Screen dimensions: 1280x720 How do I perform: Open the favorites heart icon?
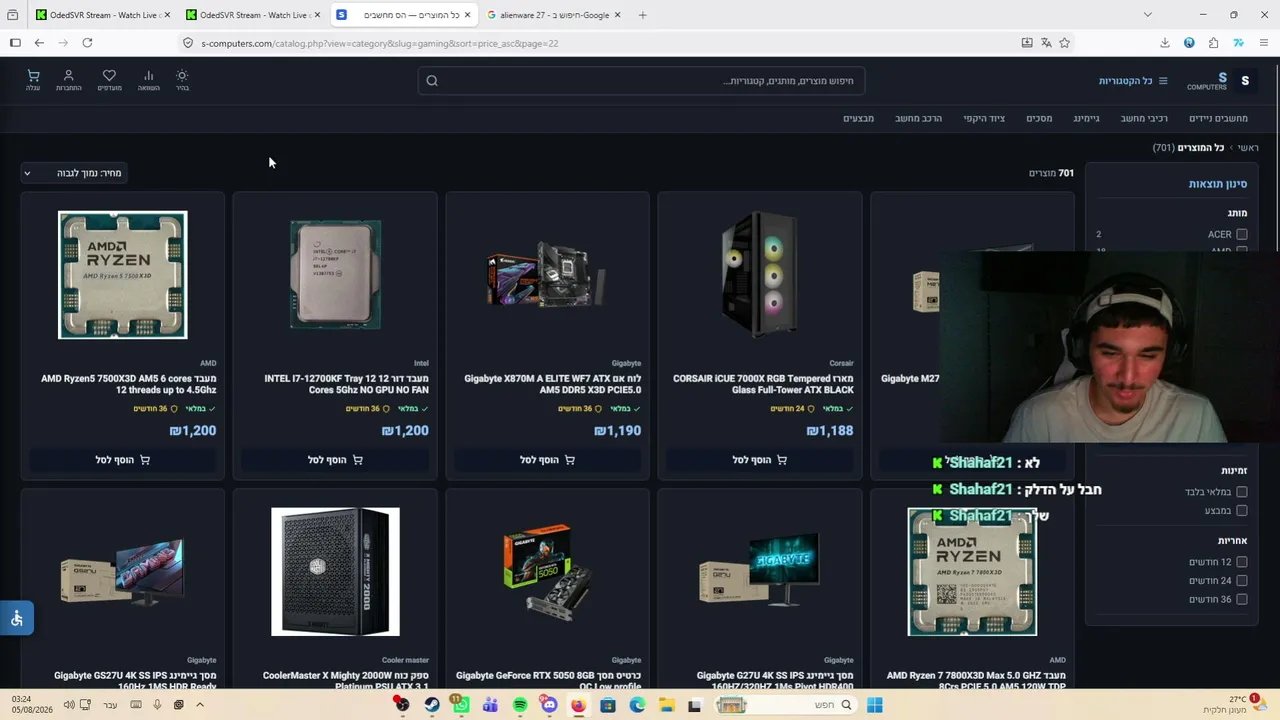(109, 80)
